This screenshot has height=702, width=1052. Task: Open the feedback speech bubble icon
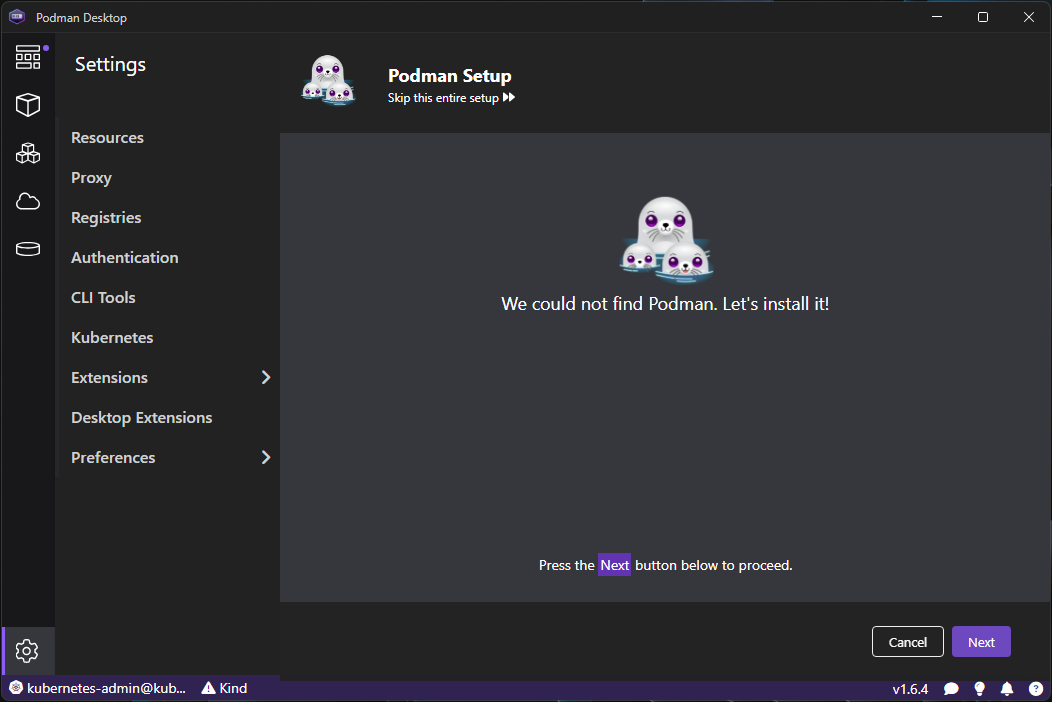(951, 689)
